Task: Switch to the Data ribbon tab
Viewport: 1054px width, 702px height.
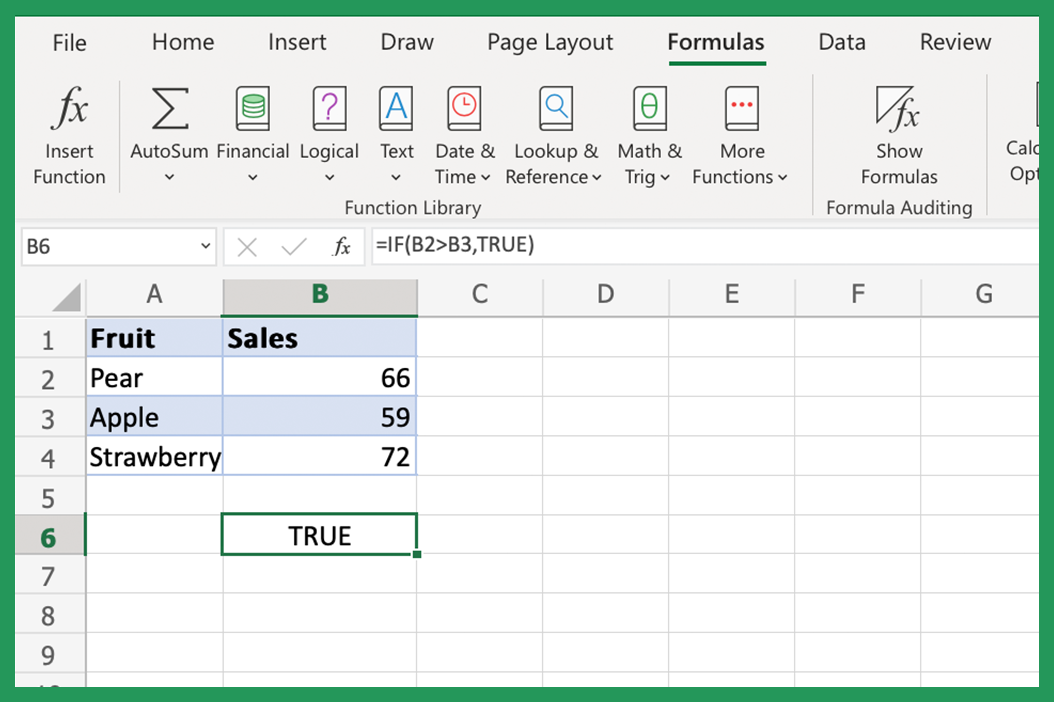Action: click(x=841, y=42)
